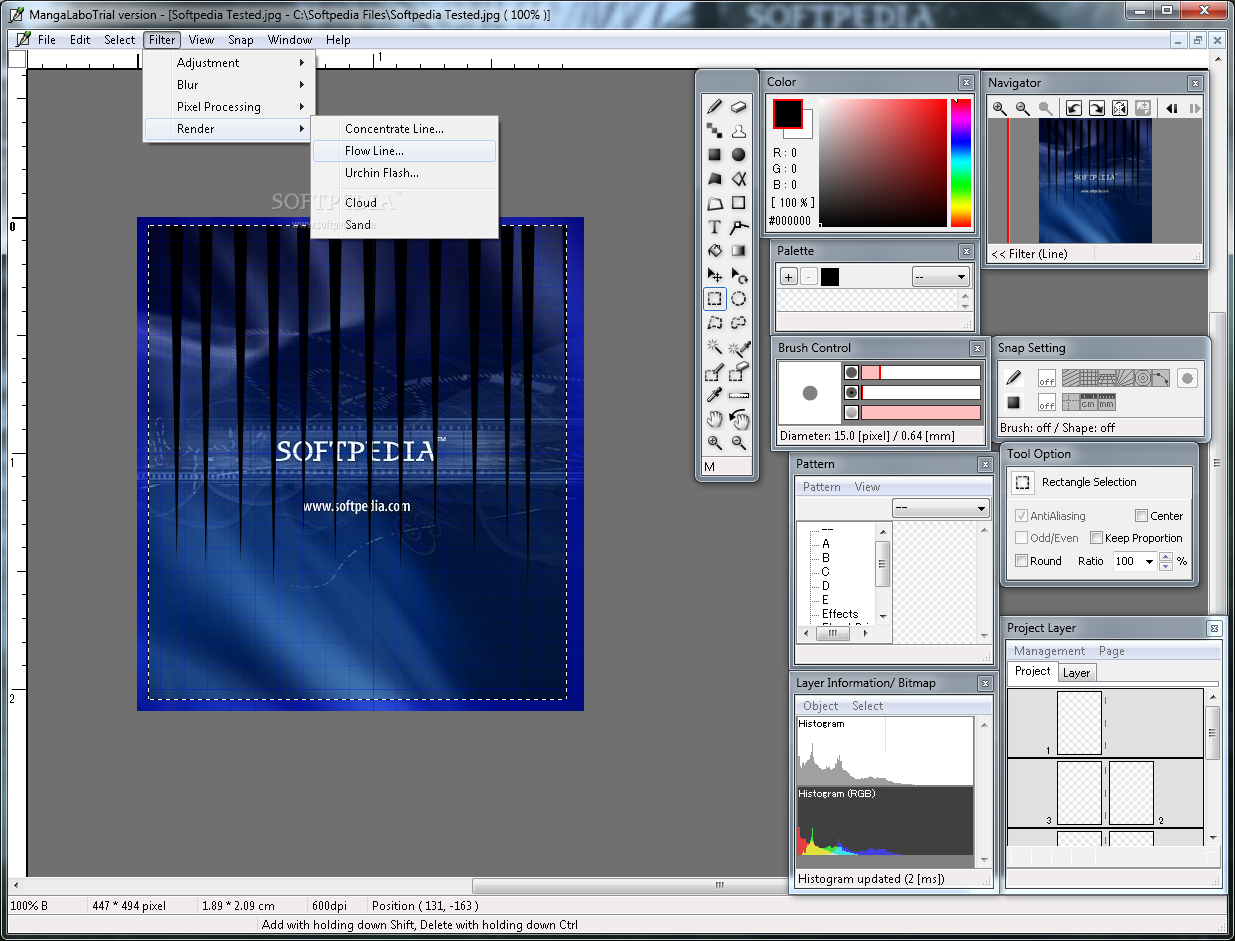Click the rainbow hue slider strip
Screen dimensions: 1235x941
click(960, 163)
